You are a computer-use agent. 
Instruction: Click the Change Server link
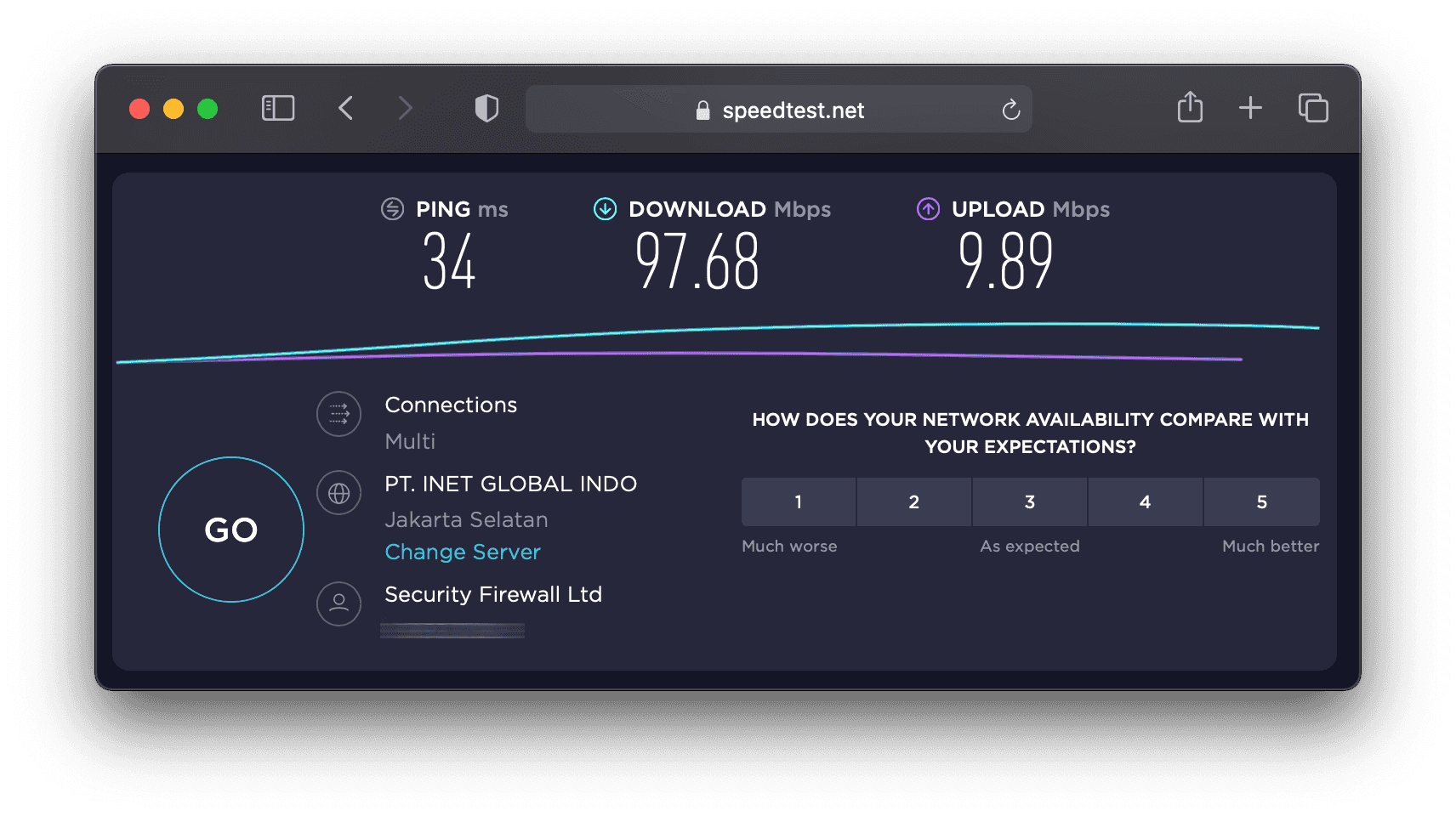[x=463, y=552]
